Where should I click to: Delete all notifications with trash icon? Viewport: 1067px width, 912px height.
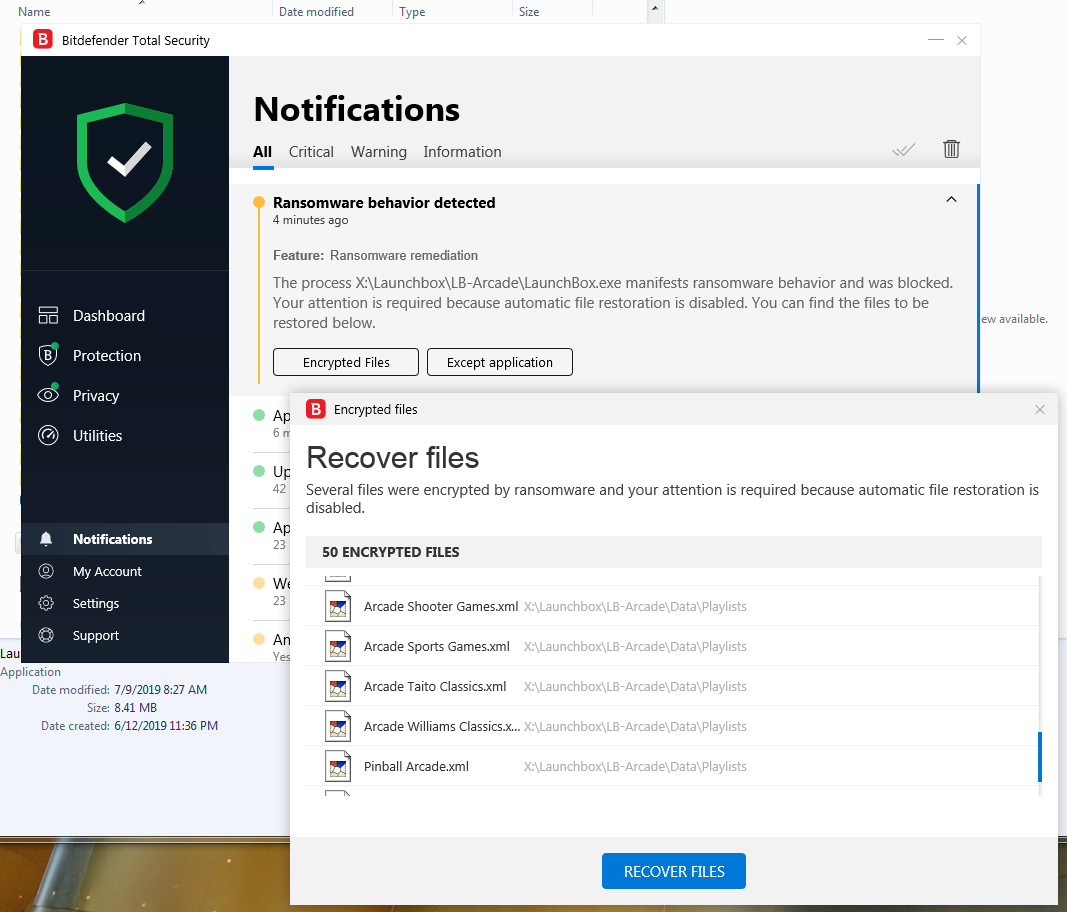[x=951, y=149]
